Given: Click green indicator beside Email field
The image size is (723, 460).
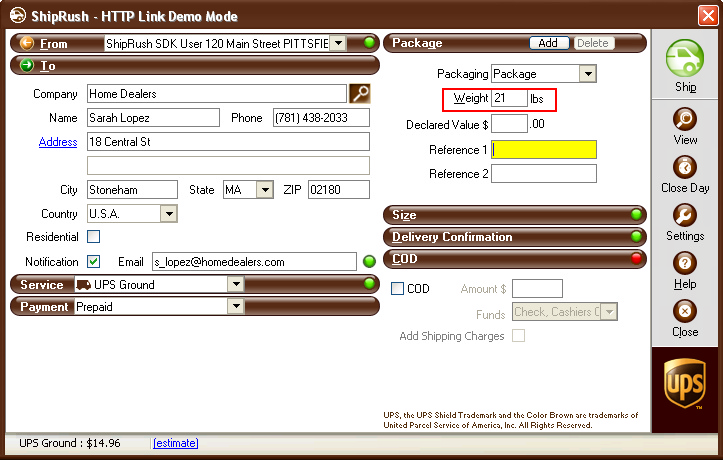Looking at the screenshot, I should (369, 261).
